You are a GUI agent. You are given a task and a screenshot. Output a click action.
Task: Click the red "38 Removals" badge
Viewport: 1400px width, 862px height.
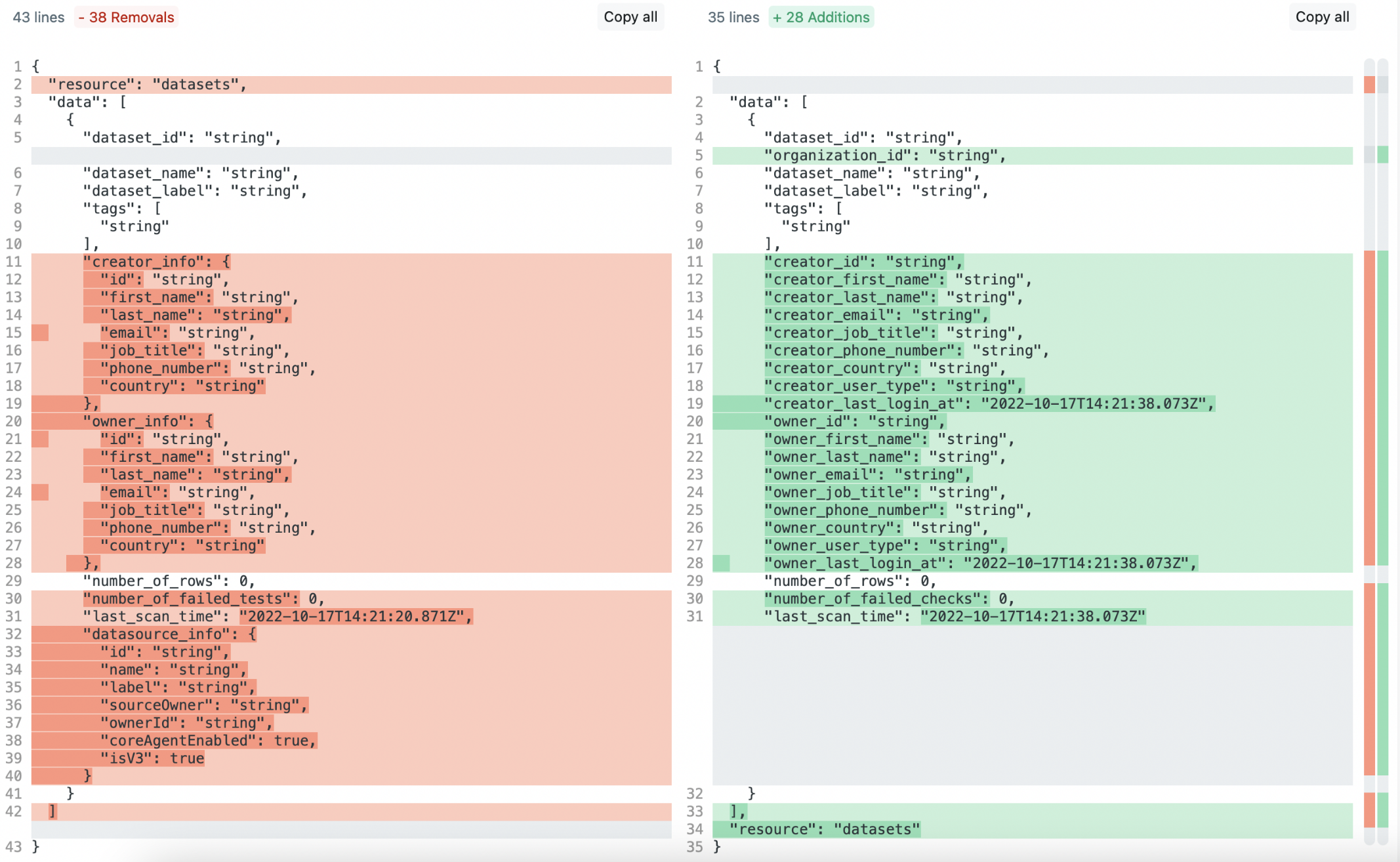tap(126, 17)
